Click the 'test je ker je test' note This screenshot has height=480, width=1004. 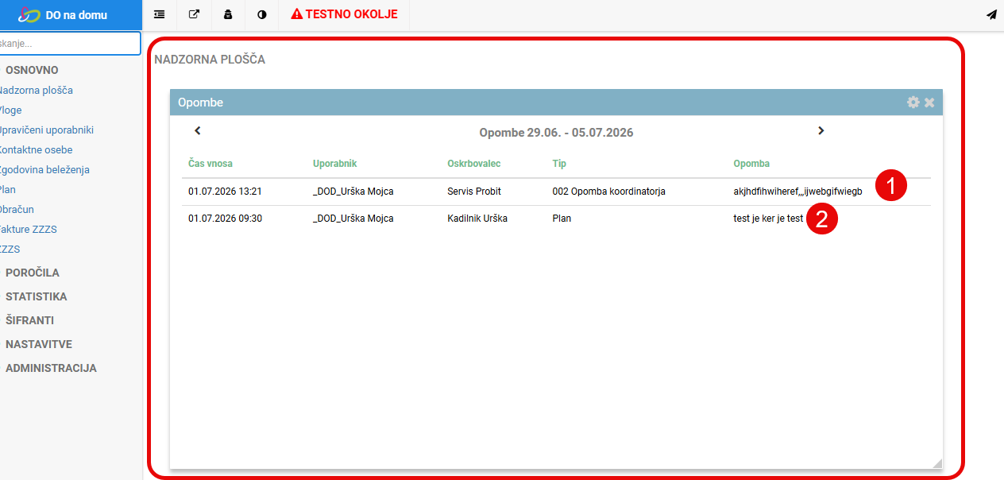pyautogui.click(x=768, y=219)
